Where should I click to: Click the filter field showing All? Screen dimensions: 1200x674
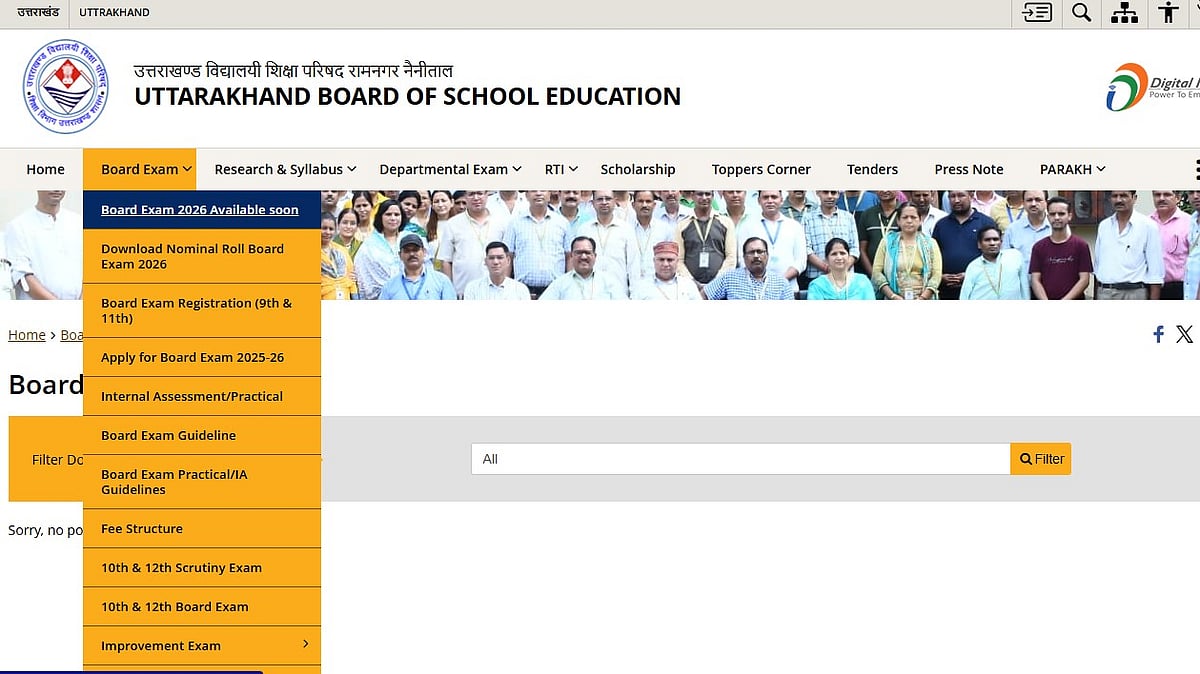click(740, 459)
